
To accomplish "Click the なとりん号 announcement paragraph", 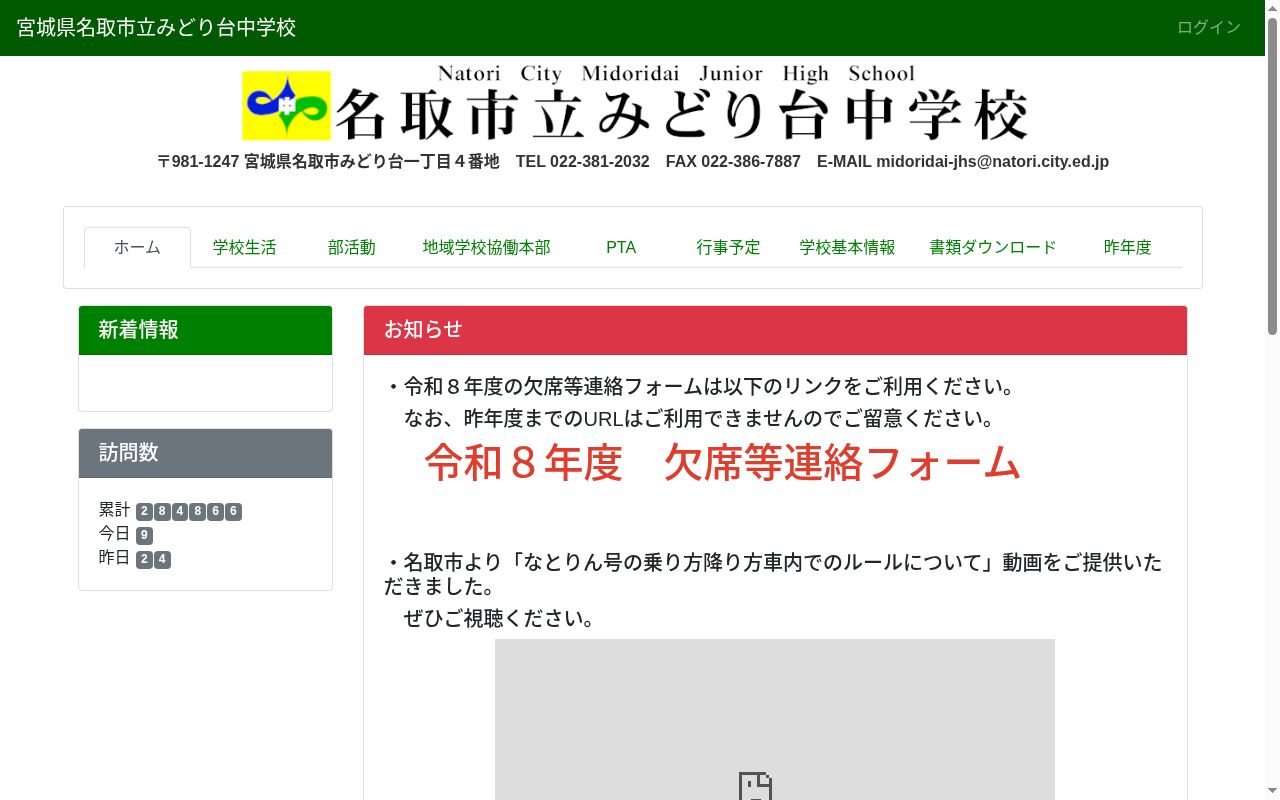I will point(773,574).
